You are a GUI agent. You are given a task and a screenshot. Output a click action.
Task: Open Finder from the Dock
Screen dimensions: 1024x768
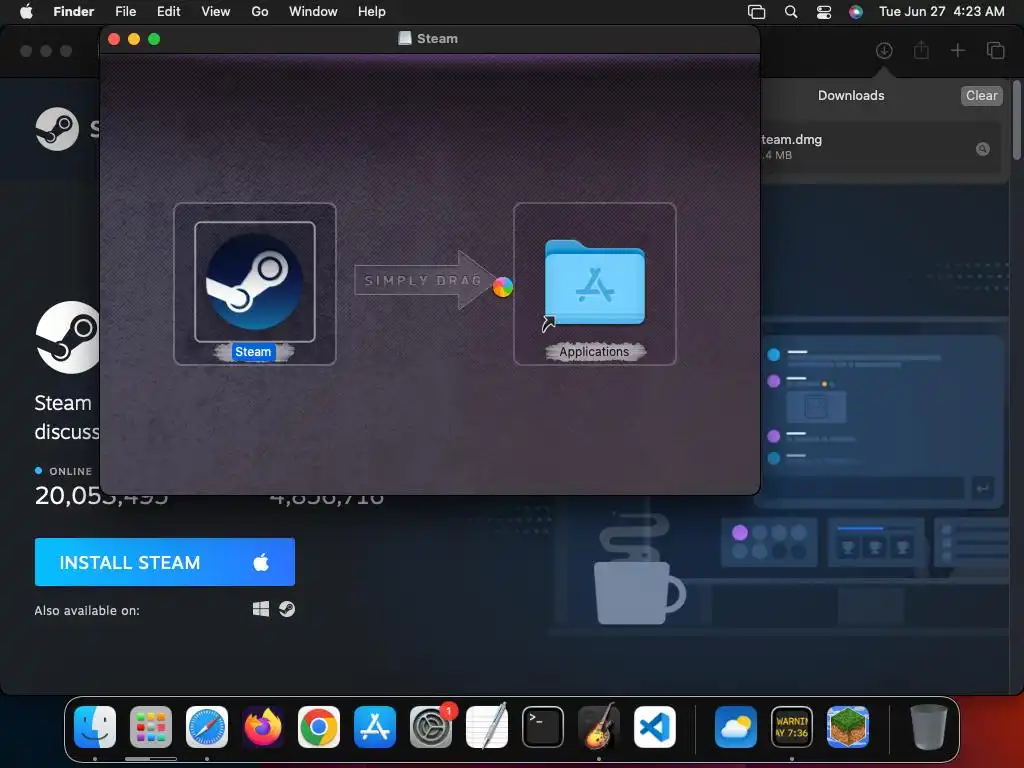95,726
